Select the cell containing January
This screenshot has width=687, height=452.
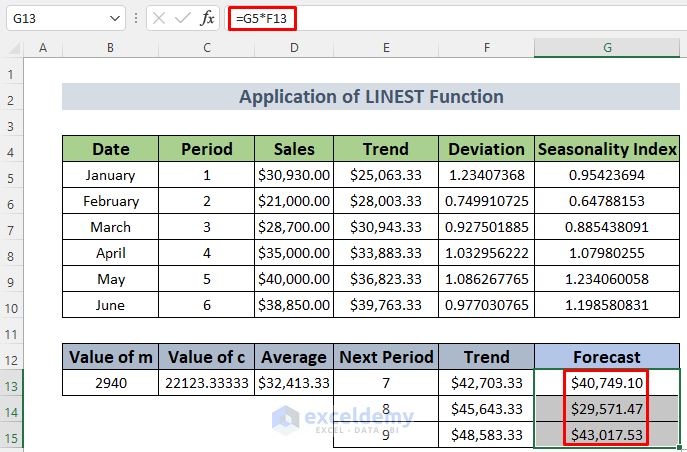pos(110,175)
